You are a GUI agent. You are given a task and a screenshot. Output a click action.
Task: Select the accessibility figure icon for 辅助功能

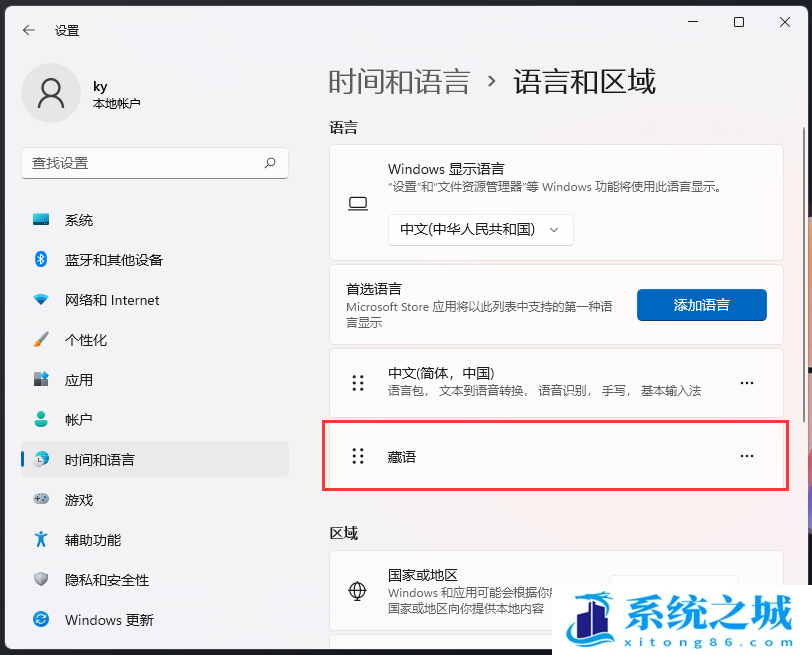[x=41, y=539]
